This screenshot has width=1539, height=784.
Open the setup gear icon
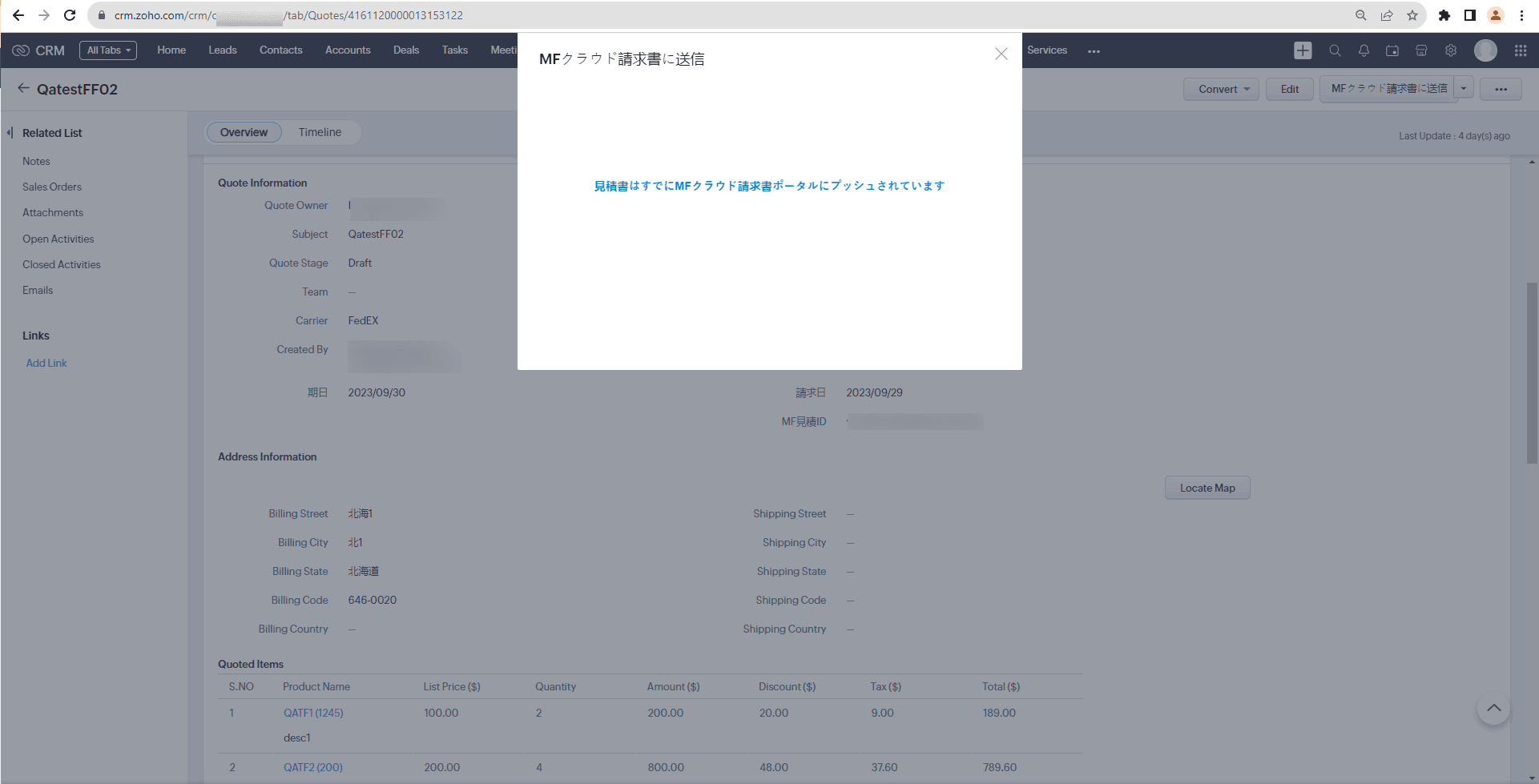tap(1451, 50)
